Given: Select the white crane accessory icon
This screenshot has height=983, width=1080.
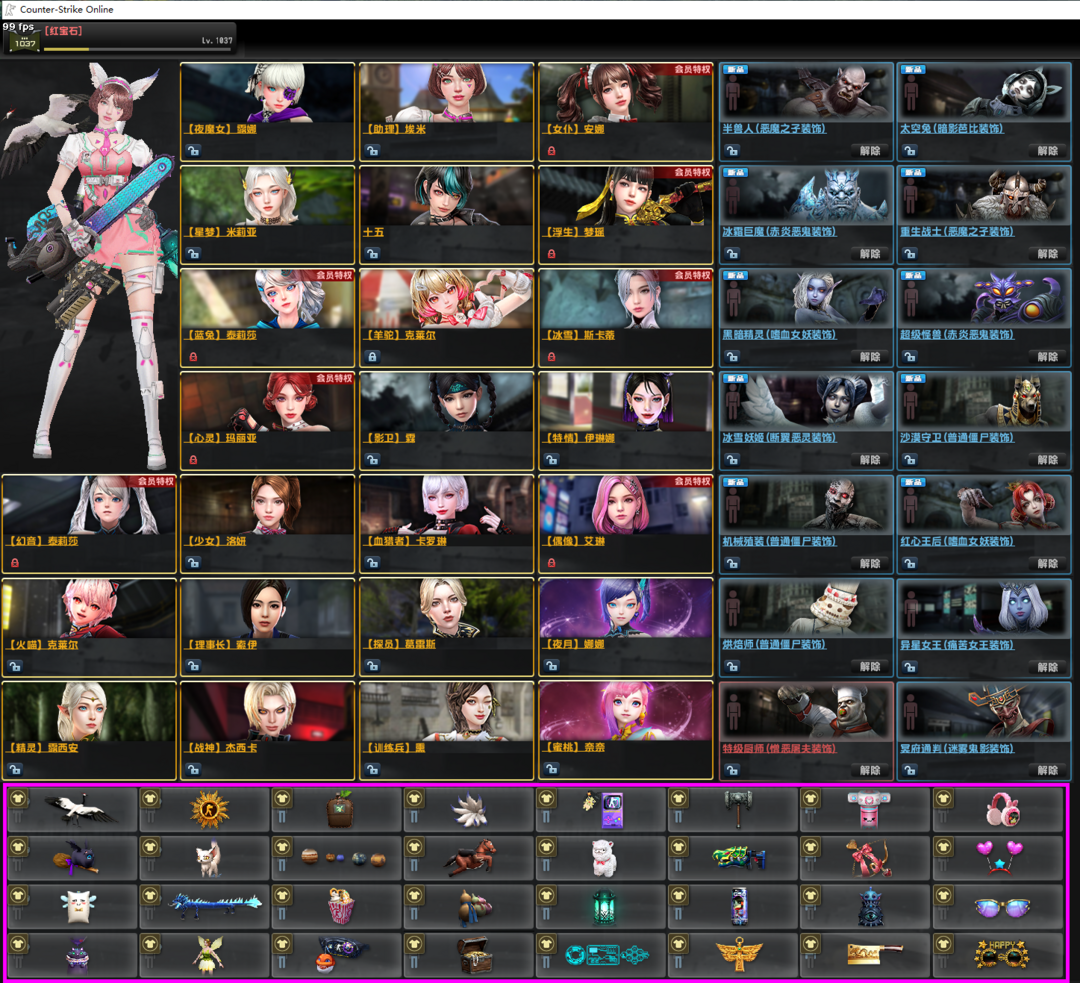Looking at the screenshot, I should (x=82, y=810).
